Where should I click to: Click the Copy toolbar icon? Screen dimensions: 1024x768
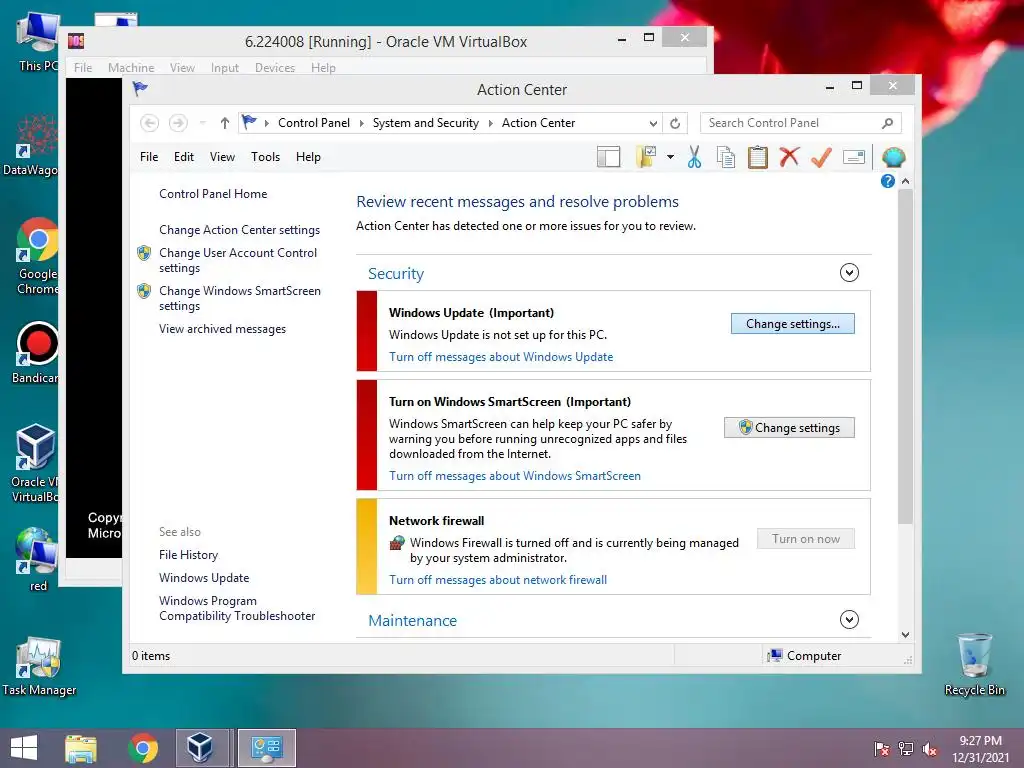(x=726, y=157)
